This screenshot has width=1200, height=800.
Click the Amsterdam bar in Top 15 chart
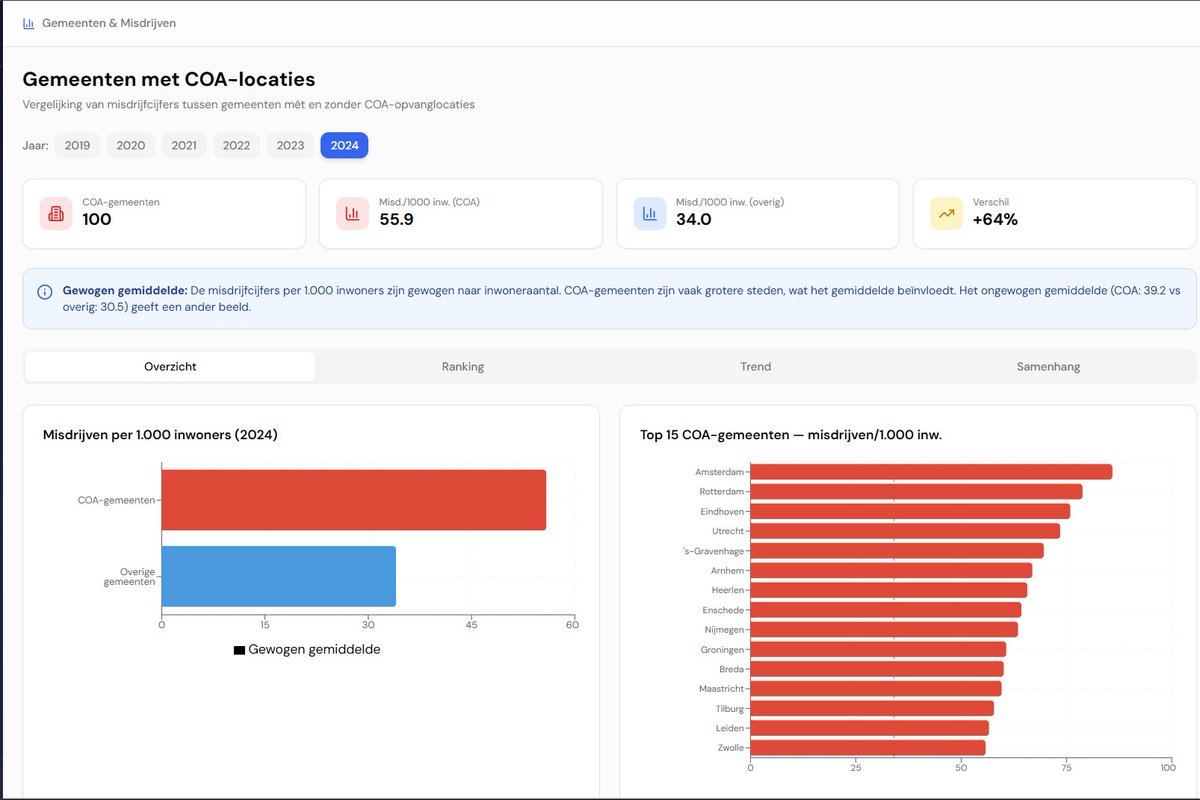click(x=931, y=472)
